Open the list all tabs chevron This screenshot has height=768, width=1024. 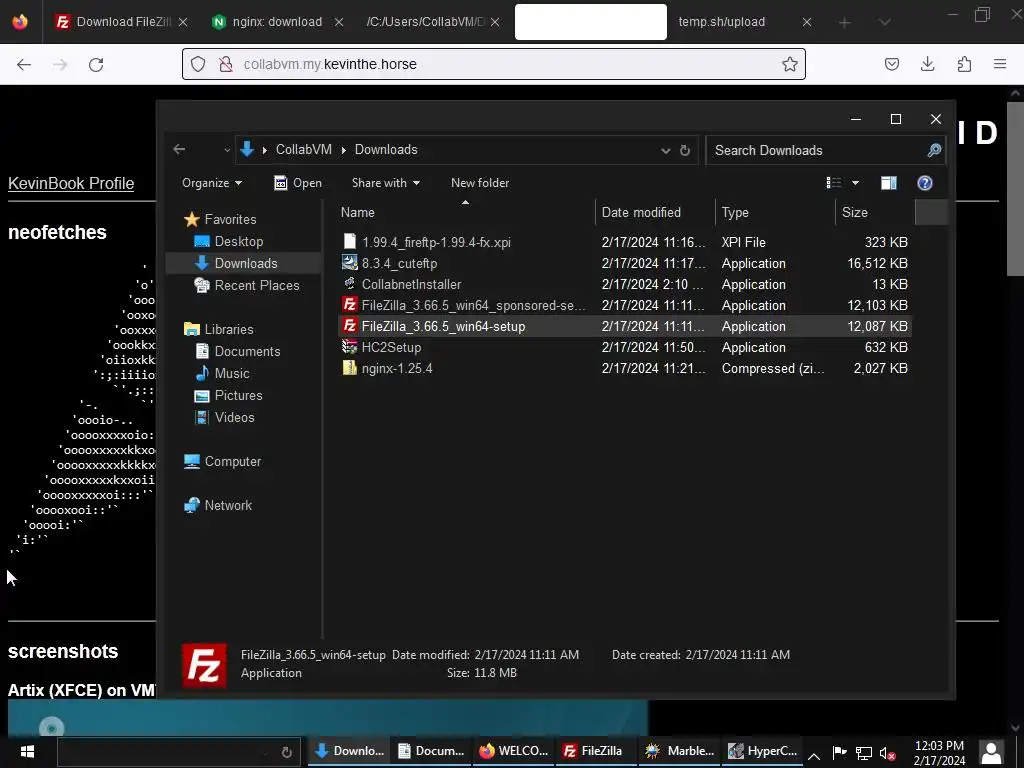coord(884,22)
